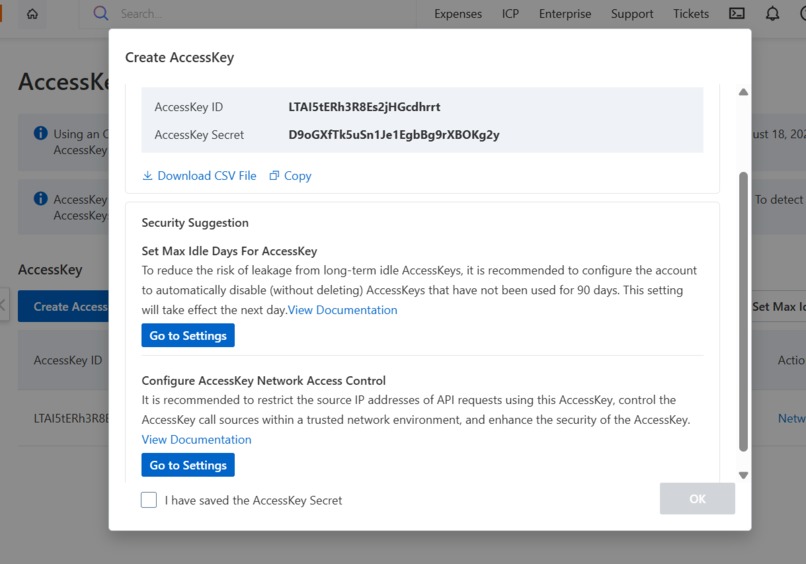The height and width of the screenshot is (564, 806).
Task: Click Download CSV File link
Action: coord(207,176)
